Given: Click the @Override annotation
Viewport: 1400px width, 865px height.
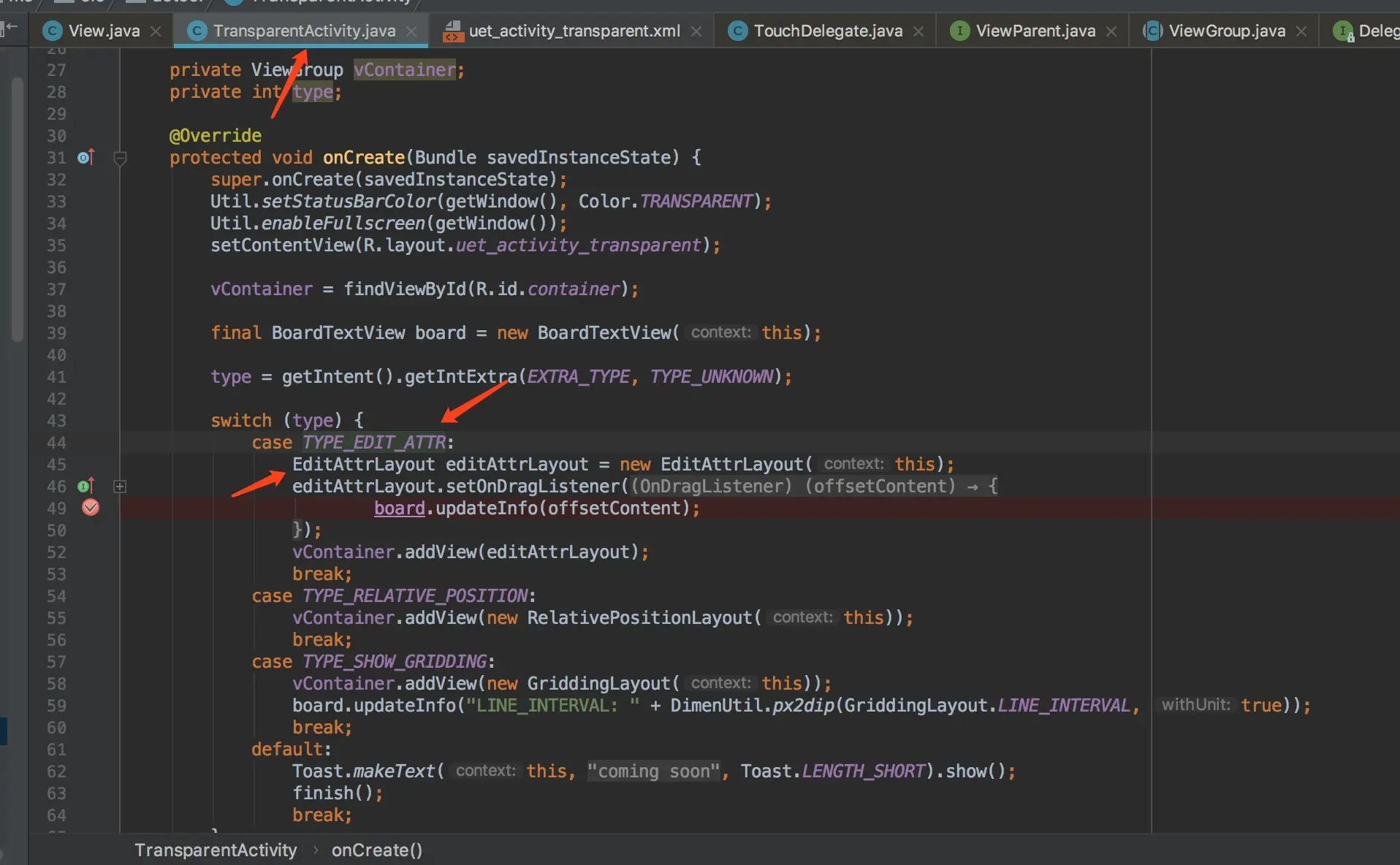Looking at the screenshot, I should coord(216,135).
